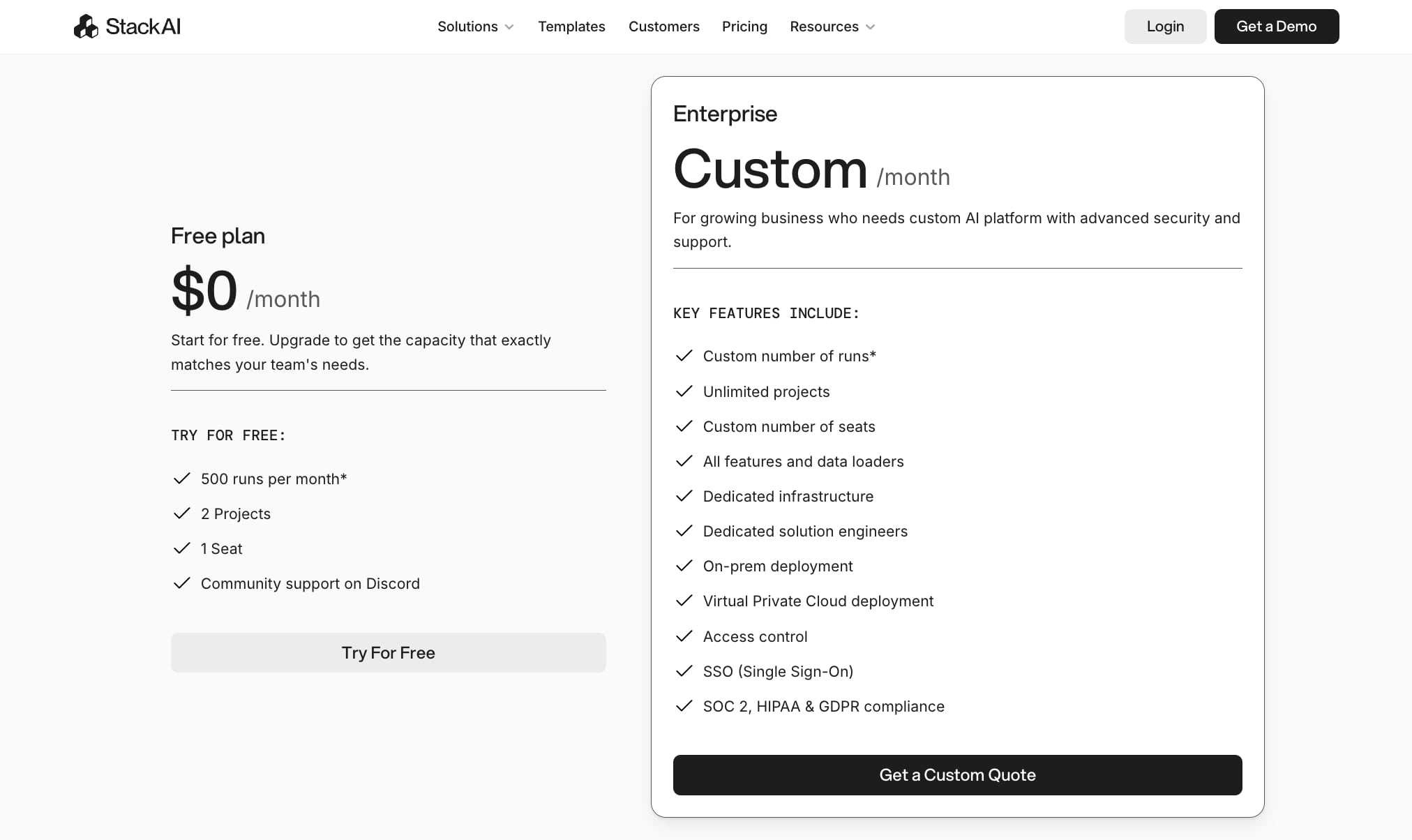Click checkmark next to 500 runs per month
The height and width of the screenshot is (840, 1412).
(x=181, y=479)
